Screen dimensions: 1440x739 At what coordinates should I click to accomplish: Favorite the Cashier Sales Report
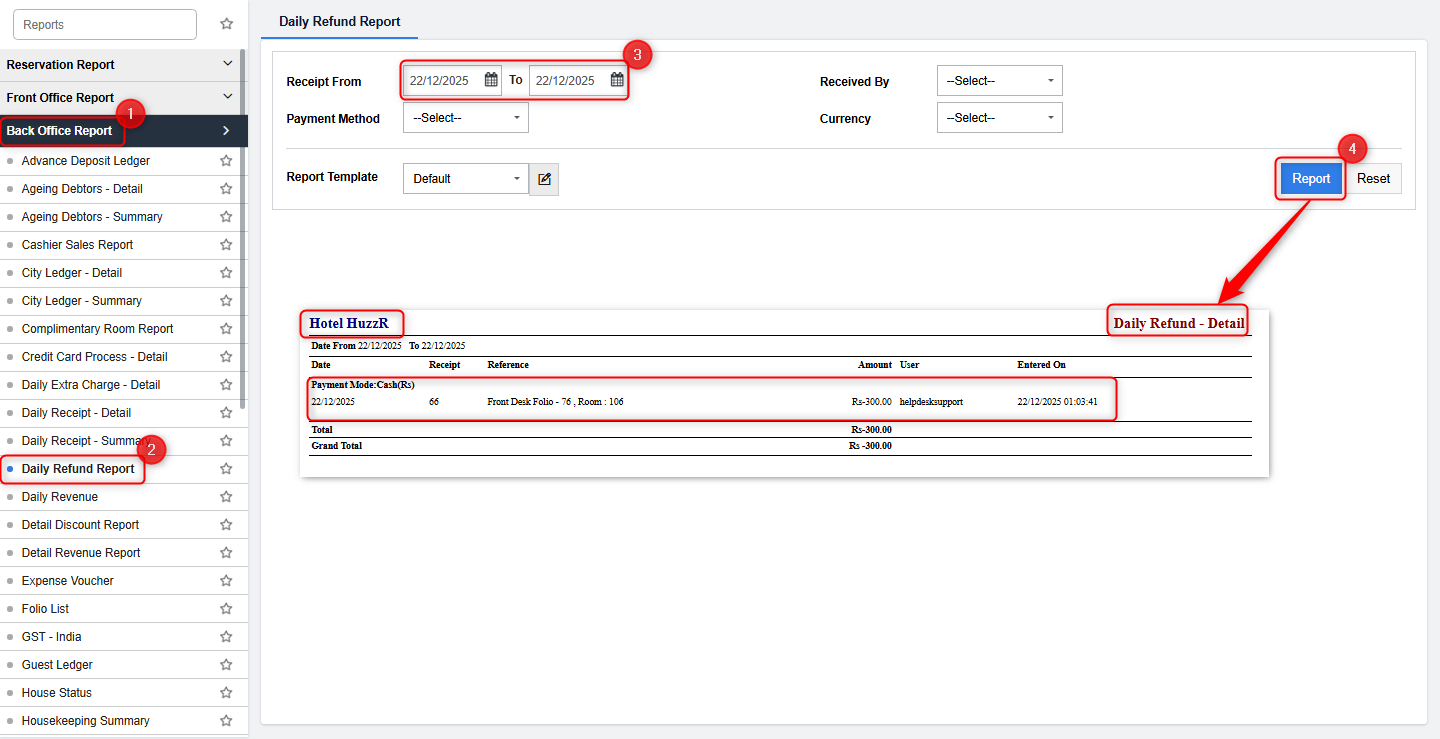click(x=226, y=244)
